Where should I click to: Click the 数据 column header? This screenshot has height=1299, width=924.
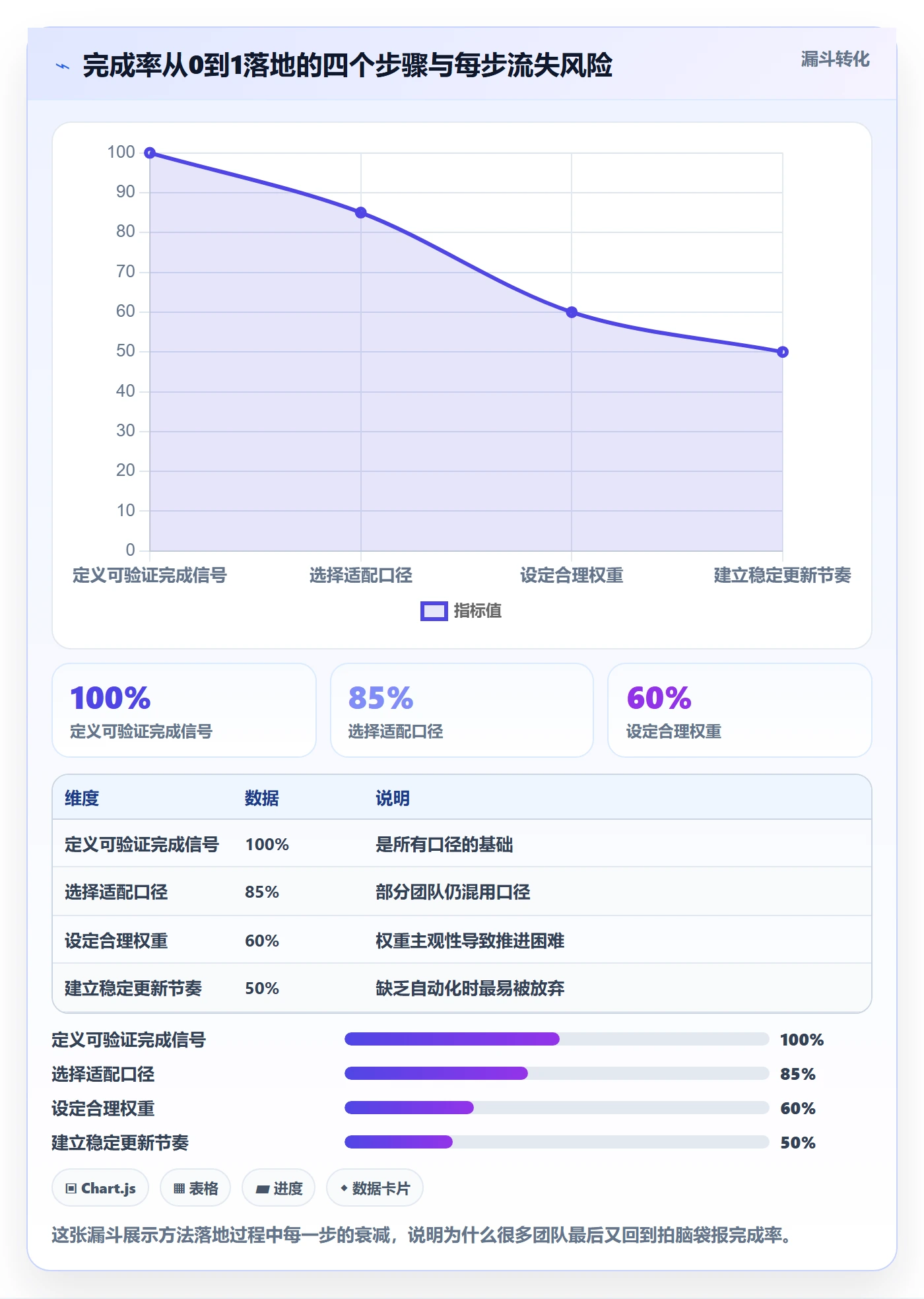[262, 798]
